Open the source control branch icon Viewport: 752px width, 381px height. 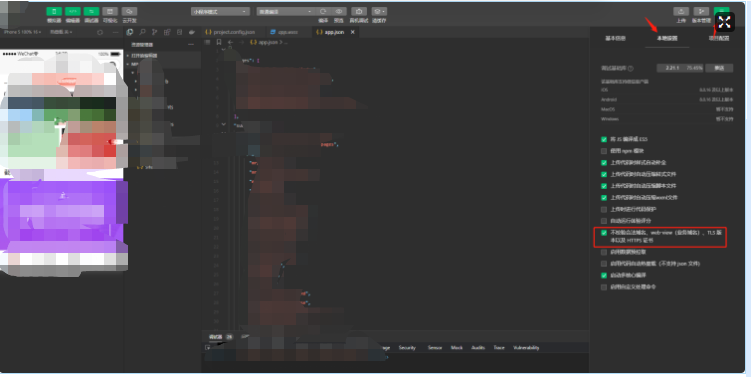click(154, 32)
